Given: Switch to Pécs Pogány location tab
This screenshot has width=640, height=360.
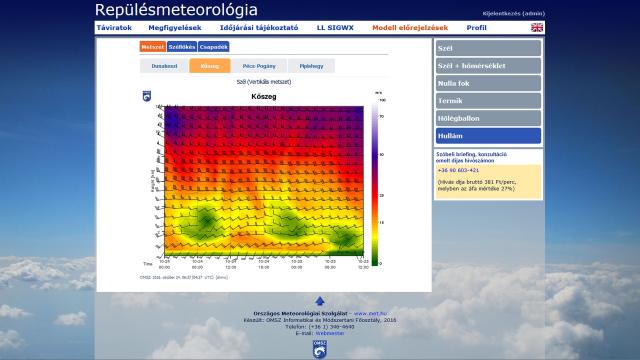Looking at the screenshot, I should 259,66.
